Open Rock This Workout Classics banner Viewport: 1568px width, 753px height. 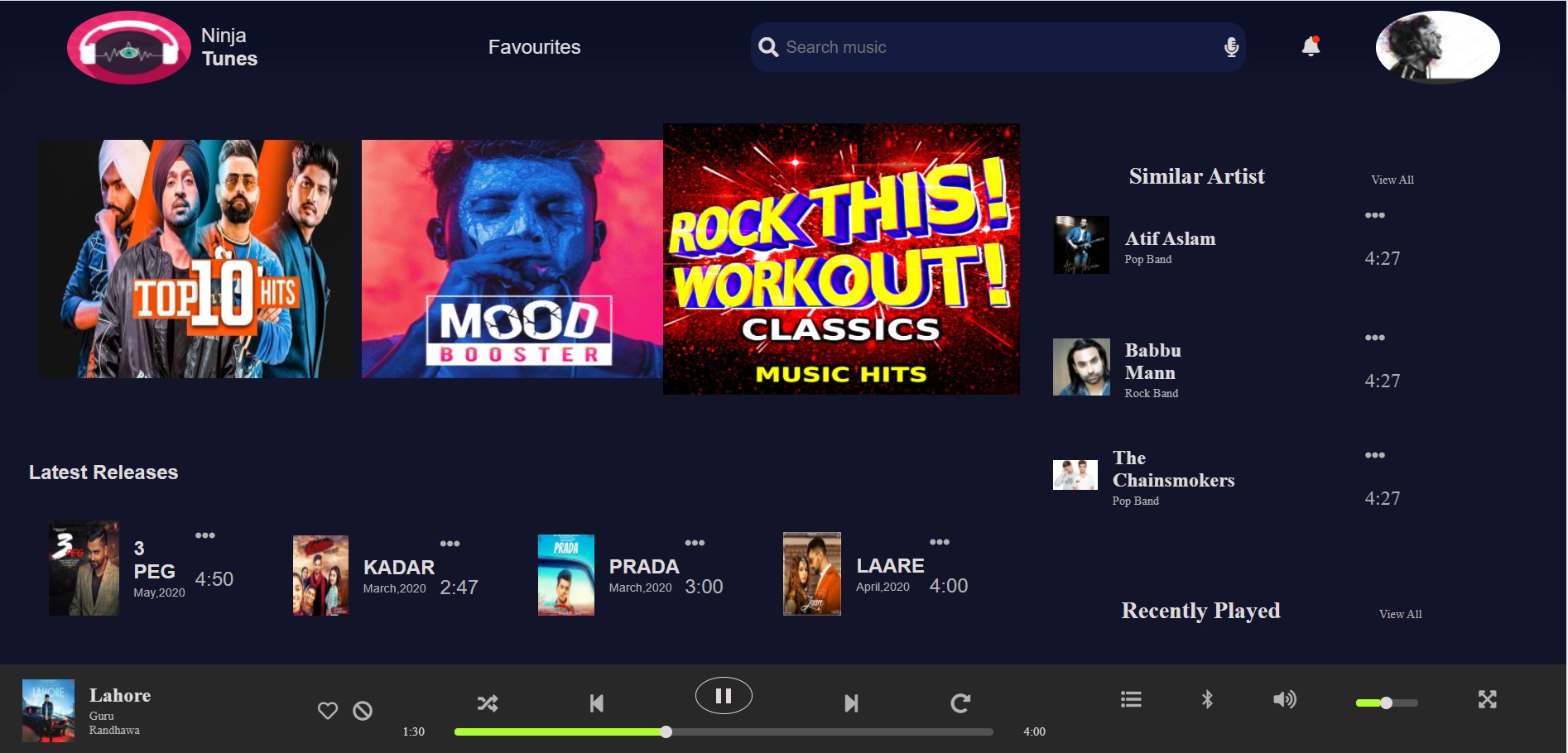pos(841,259)
